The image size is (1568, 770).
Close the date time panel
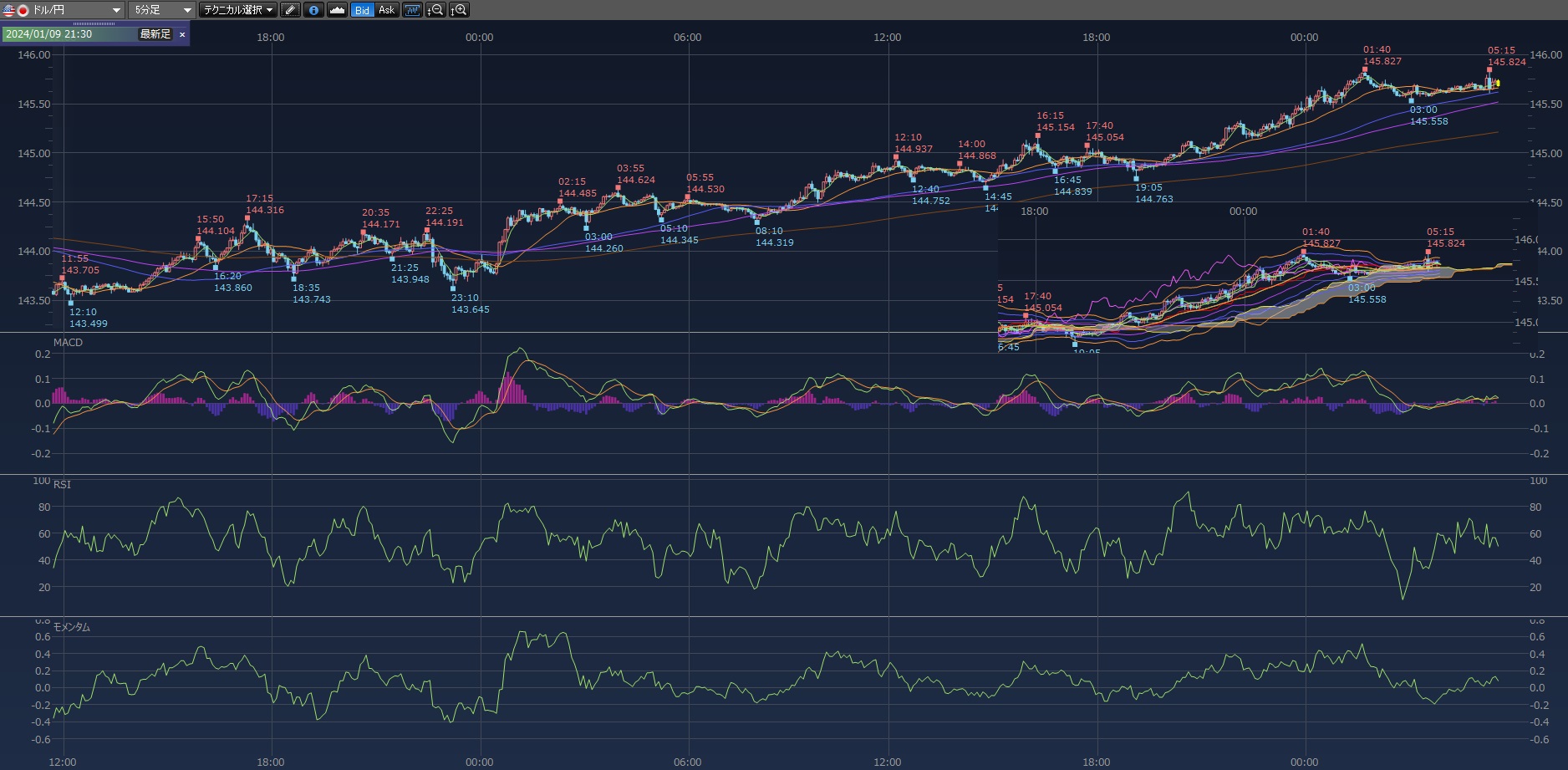pos(182,34)
